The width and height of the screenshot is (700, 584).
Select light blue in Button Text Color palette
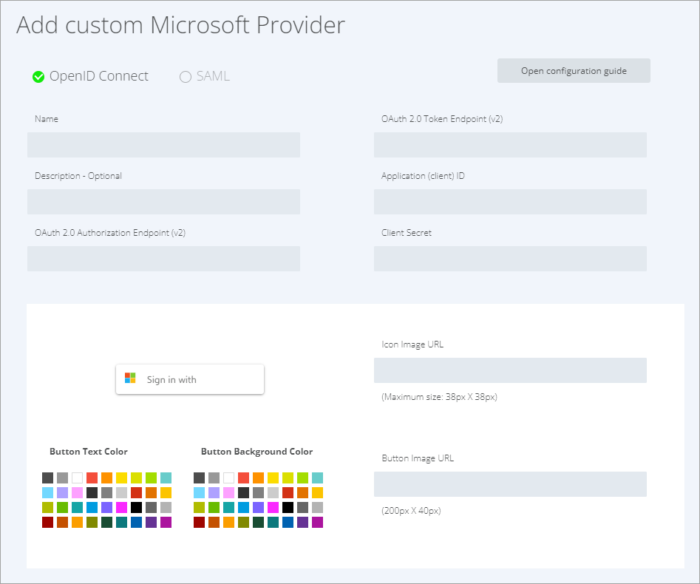pyautogui.click(x=48, y=492)
